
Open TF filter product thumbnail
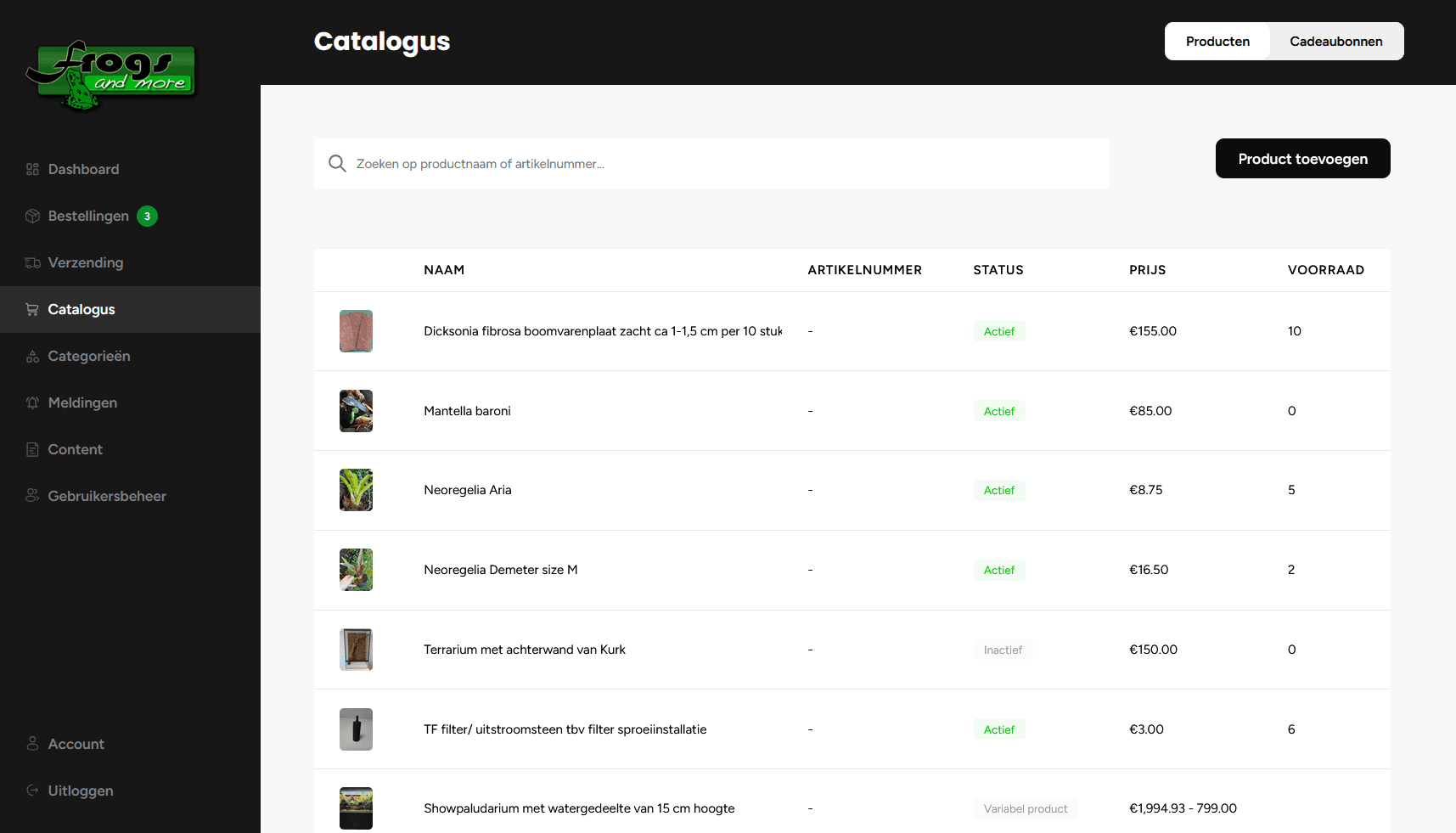tap(356, 729)
